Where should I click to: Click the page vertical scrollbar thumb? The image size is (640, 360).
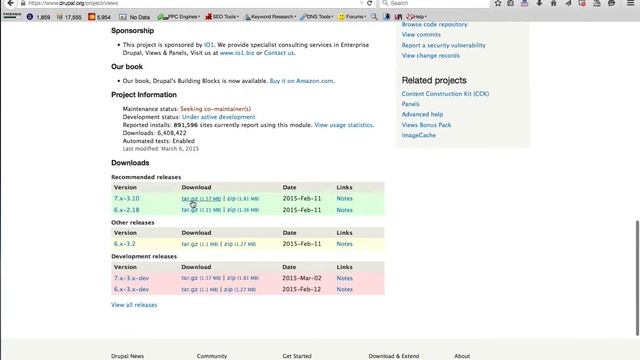pos(637,278)
